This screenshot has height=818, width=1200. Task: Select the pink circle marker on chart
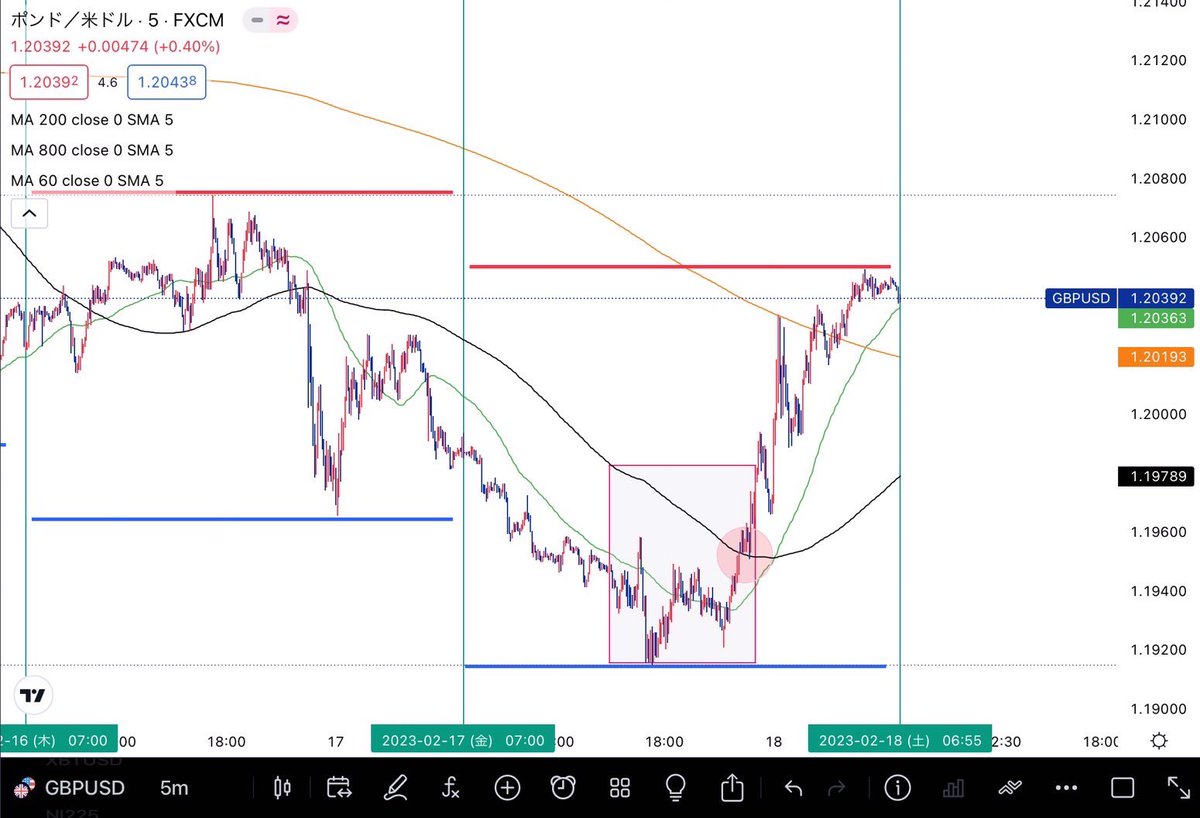point(744,554)
